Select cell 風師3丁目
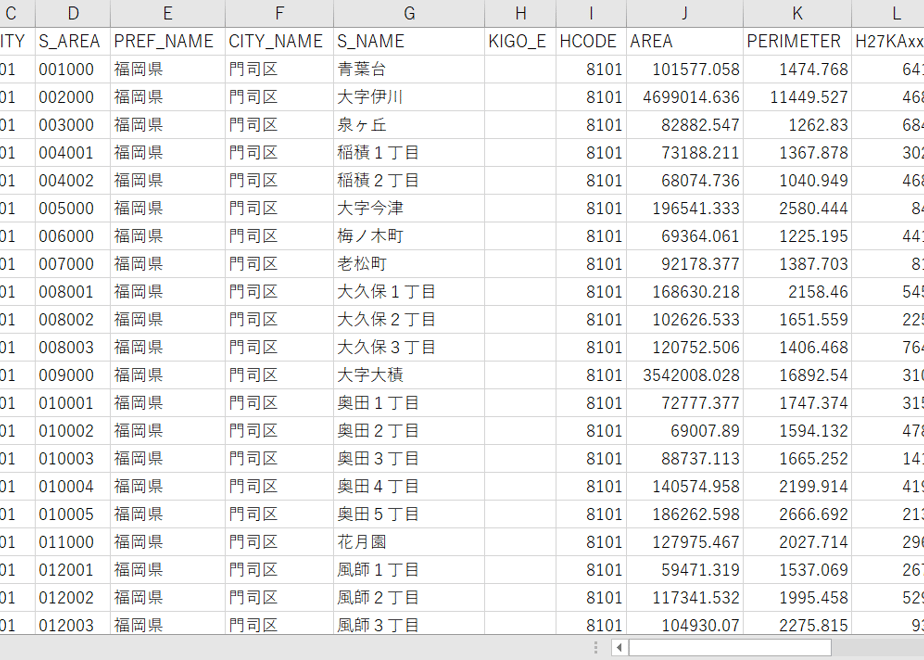Image resolution: width=924 pixels, height=660 pixels. [x=409, y=625]
